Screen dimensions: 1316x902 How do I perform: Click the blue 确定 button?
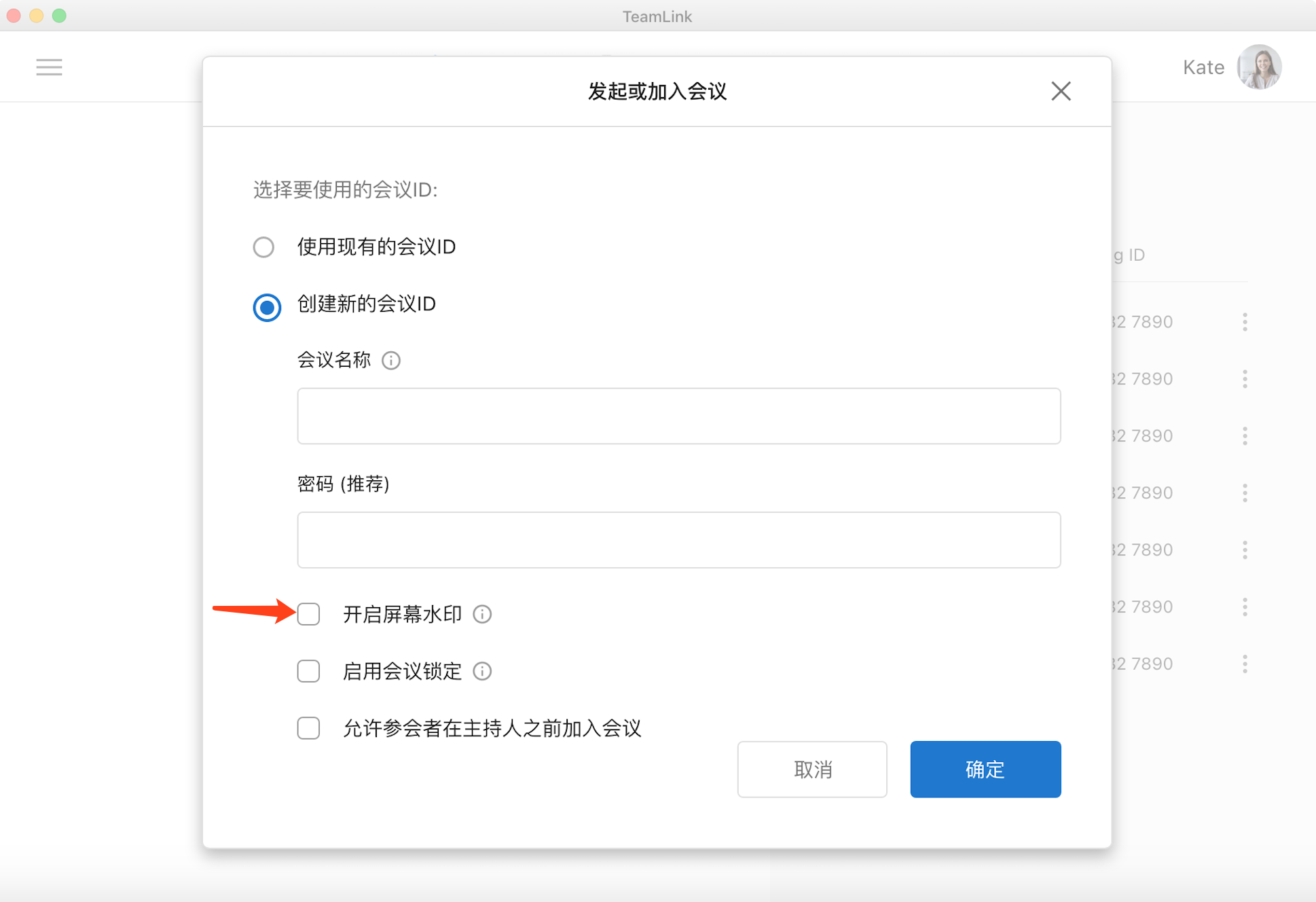[985, 769]
